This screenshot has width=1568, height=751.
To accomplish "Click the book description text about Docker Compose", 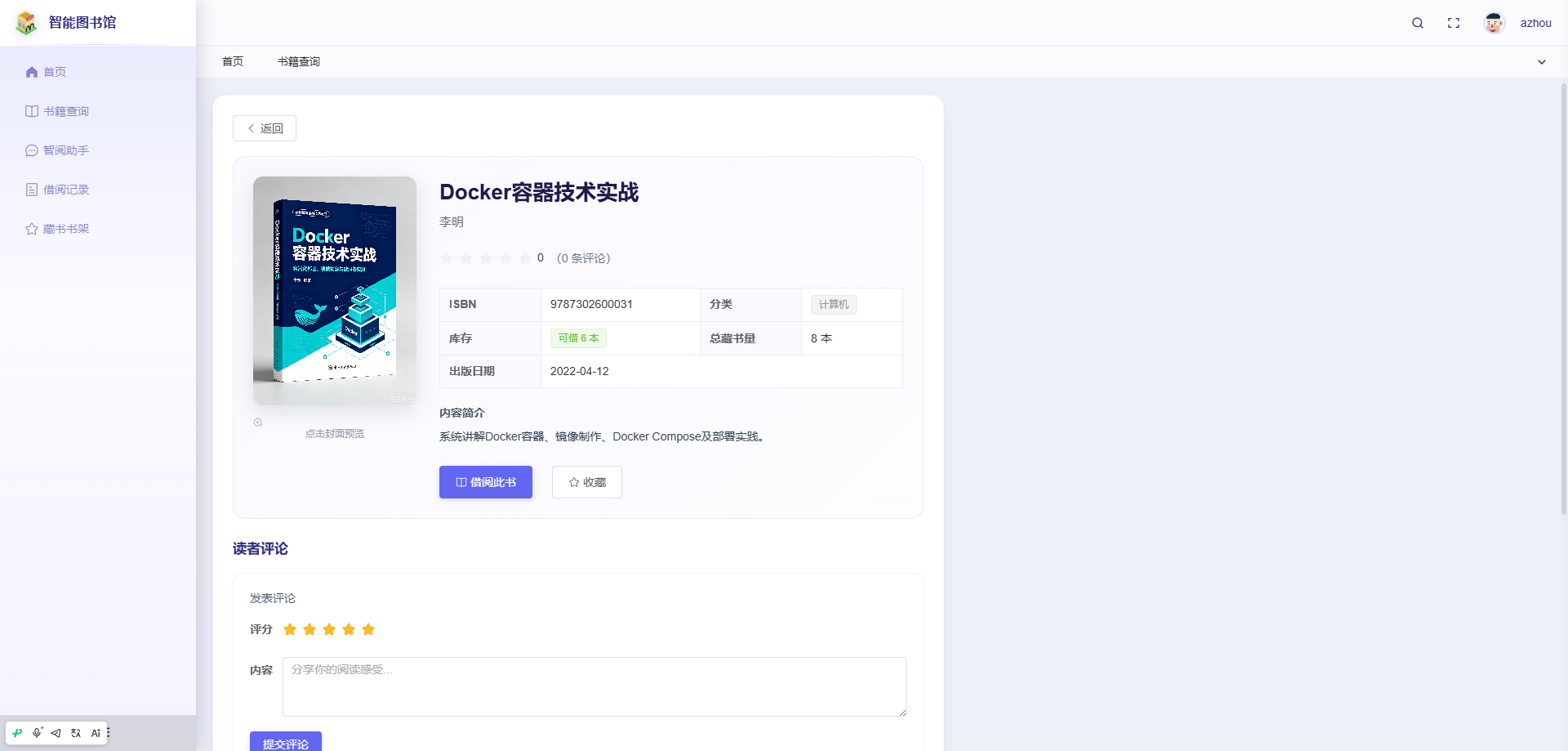I will (x=604, y=436).
